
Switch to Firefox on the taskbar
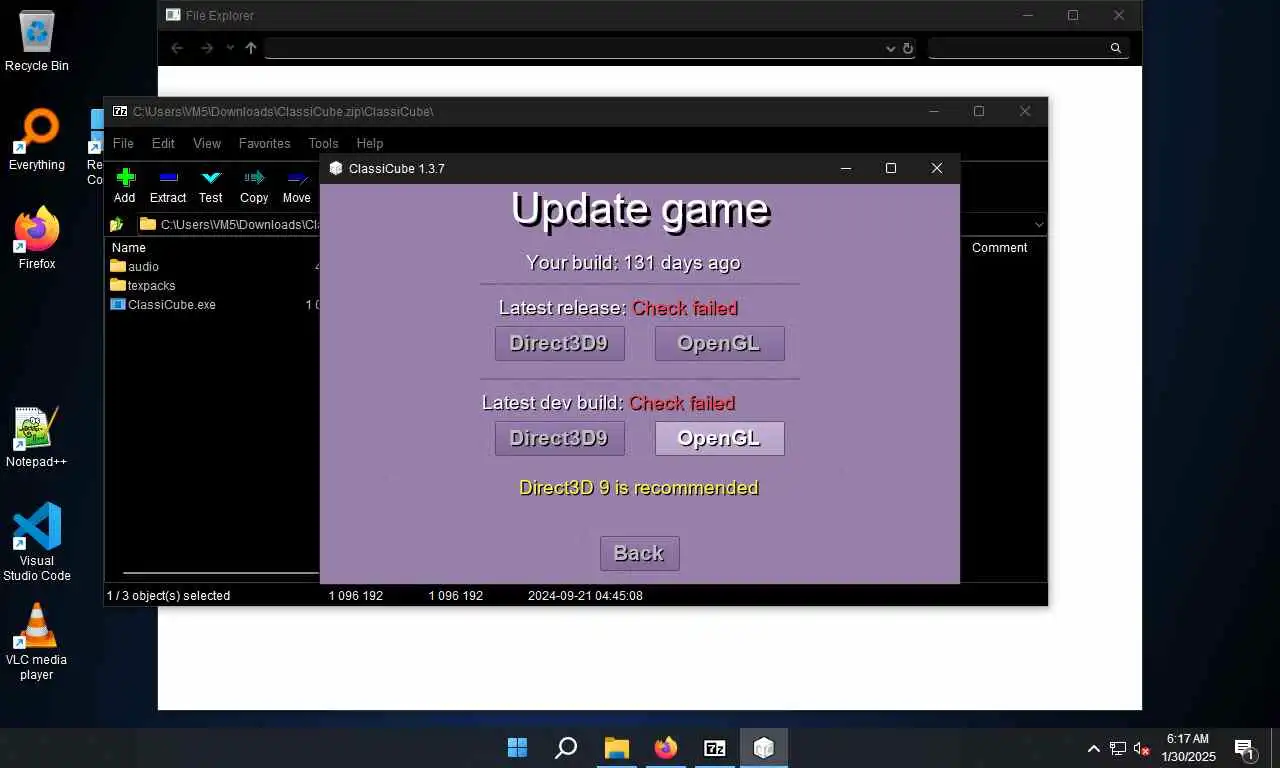[x=665, y=748]
